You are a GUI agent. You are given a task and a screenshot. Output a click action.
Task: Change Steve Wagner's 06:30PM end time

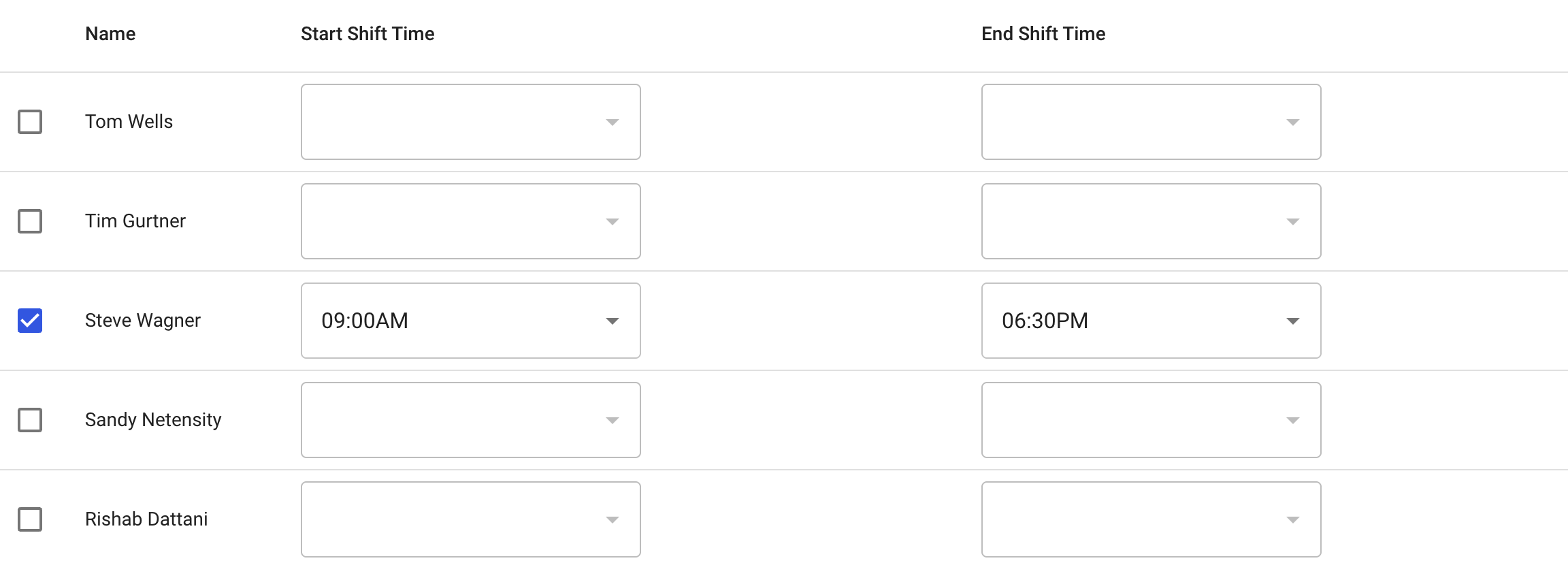(x=1151, y=321)
